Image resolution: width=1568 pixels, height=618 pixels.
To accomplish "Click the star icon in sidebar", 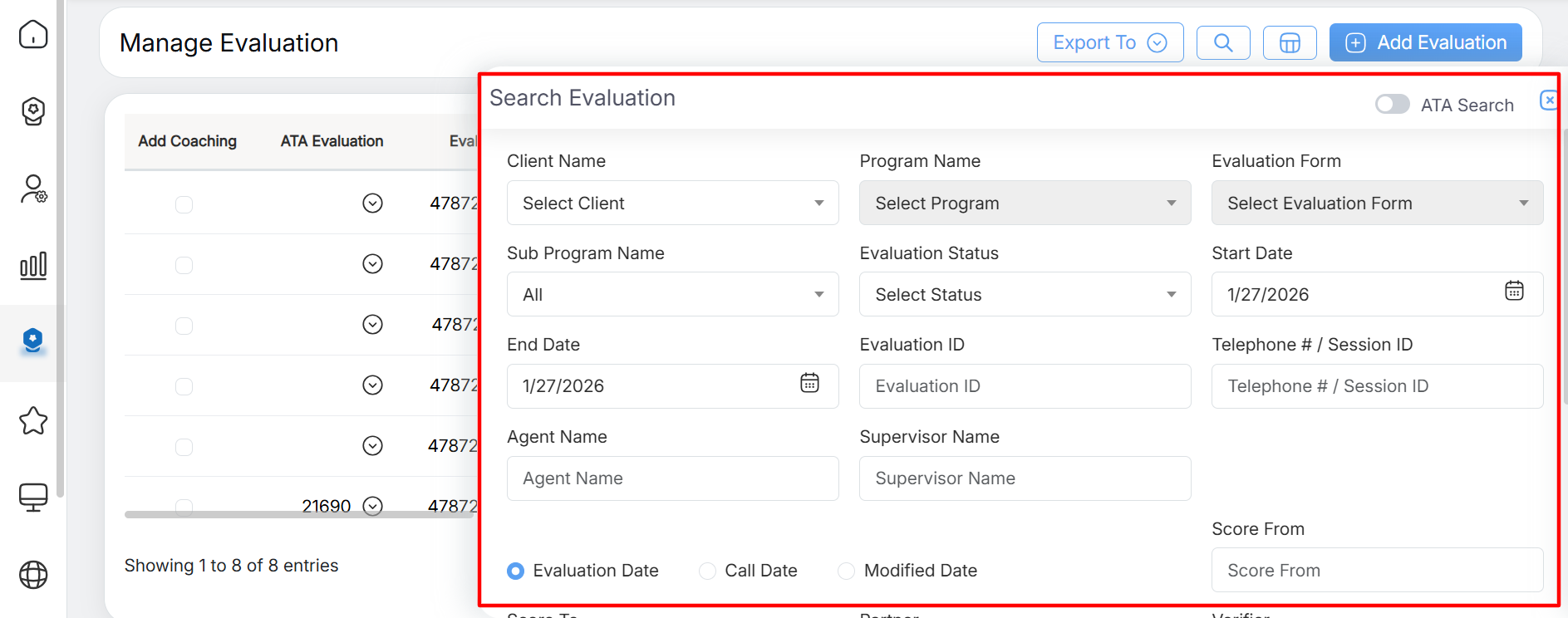I will [x=33, y=421].
